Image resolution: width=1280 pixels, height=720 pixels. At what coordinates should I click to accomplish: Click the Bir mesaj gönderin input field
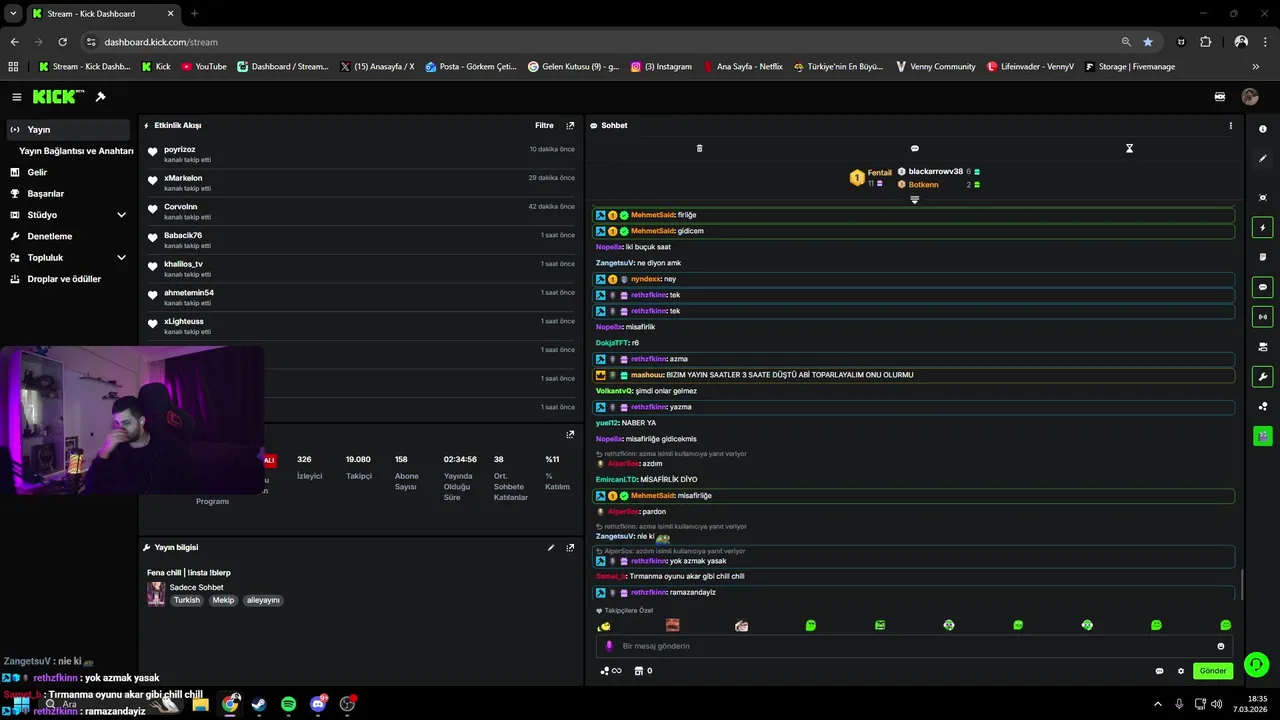913,646
